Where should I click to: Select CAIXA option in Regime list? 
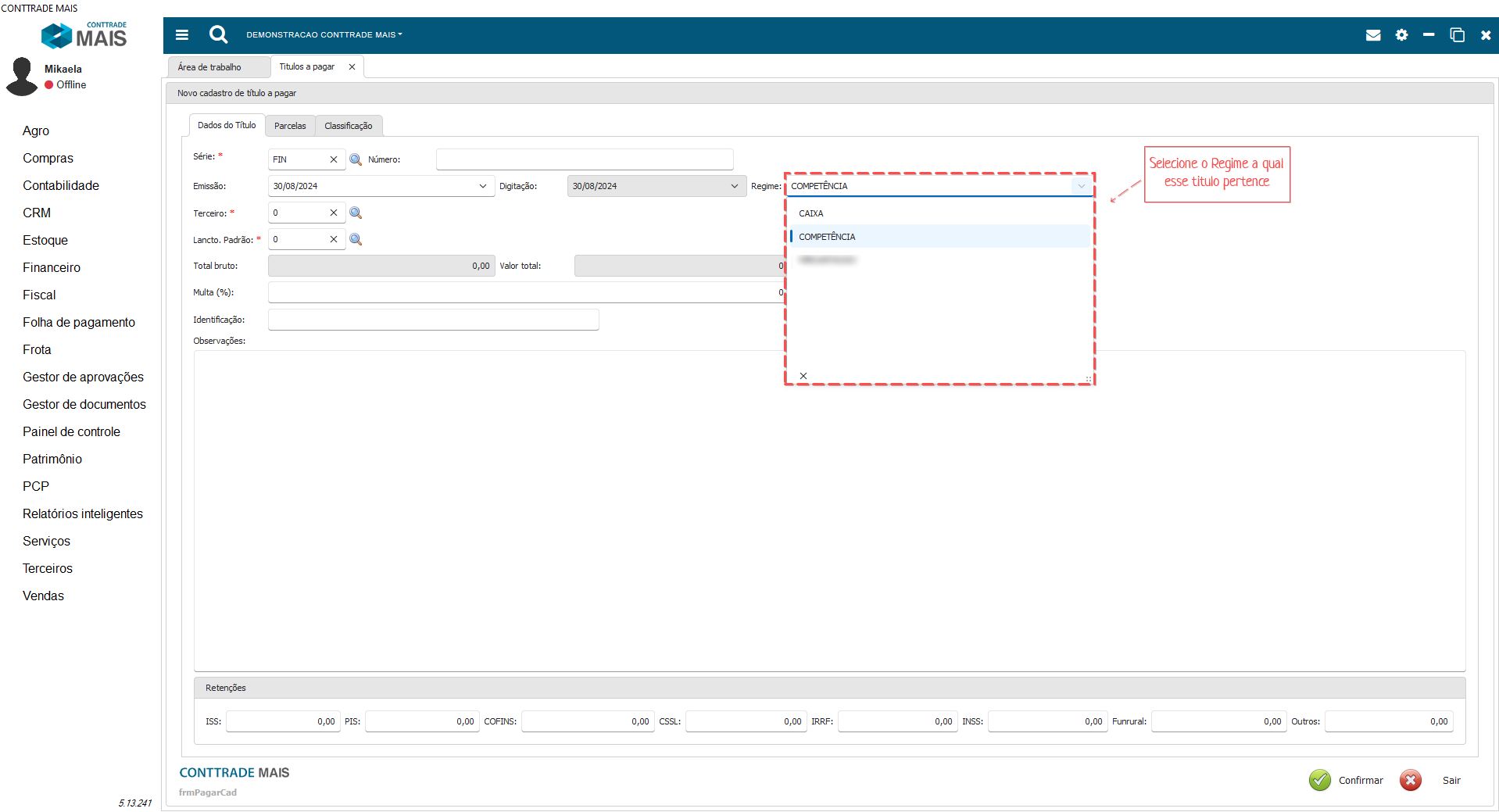click(811, 213)
